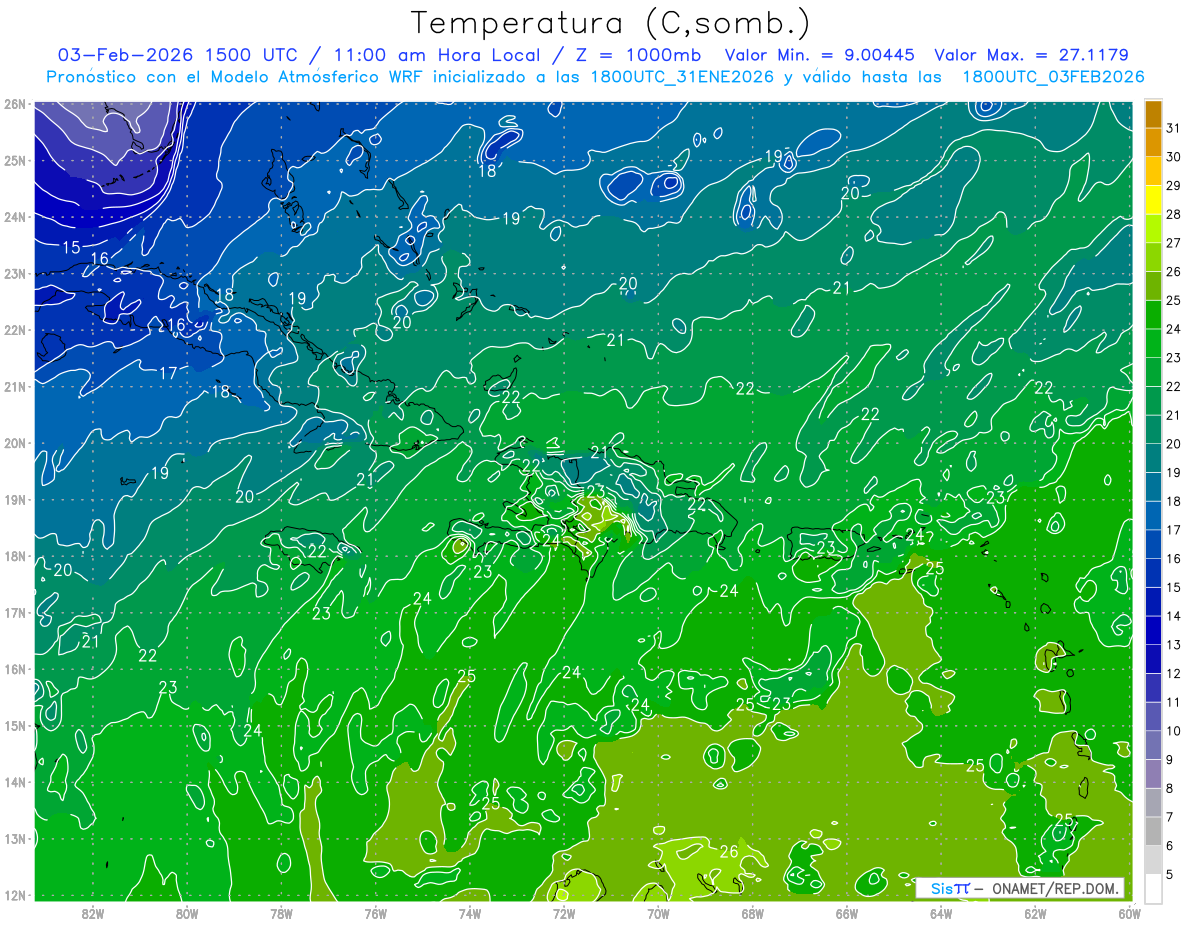Click the "20N" latitude axis label
Viewport: 1200px width, 927px height.
(15, 443)
